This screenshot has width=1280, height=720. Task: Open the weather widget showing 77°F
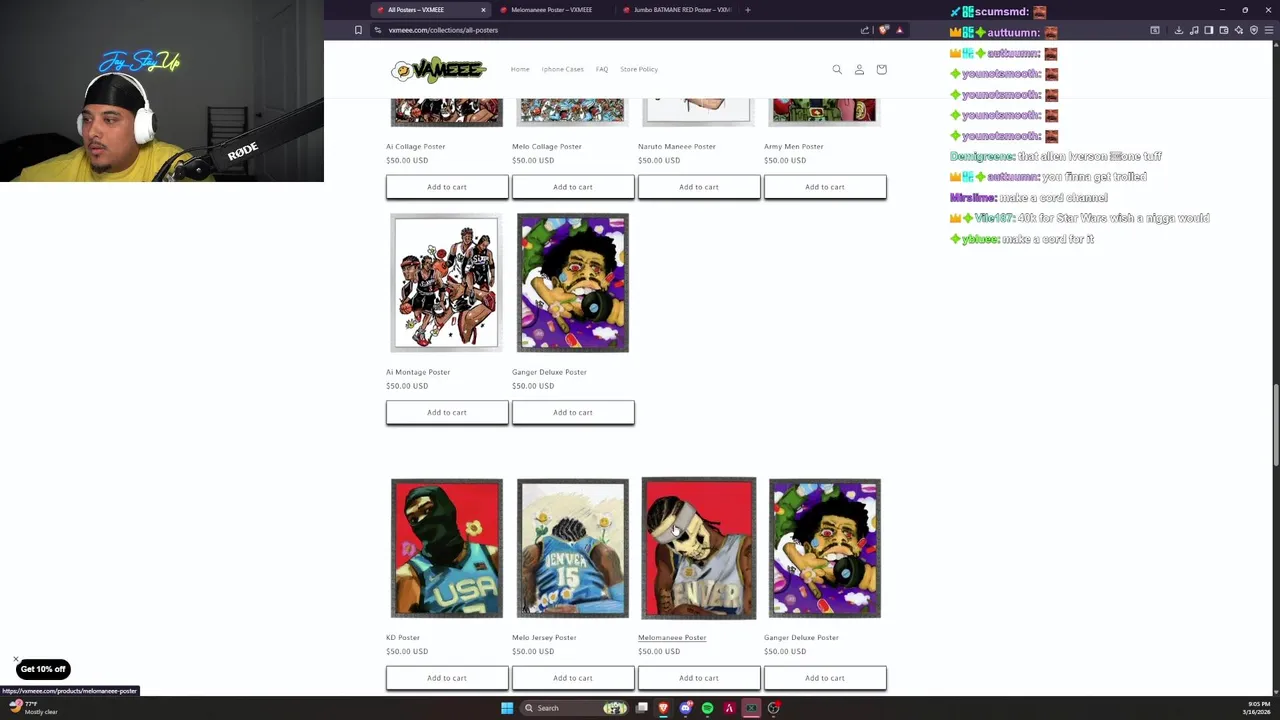pyautogui.click(x=34, y=708)
